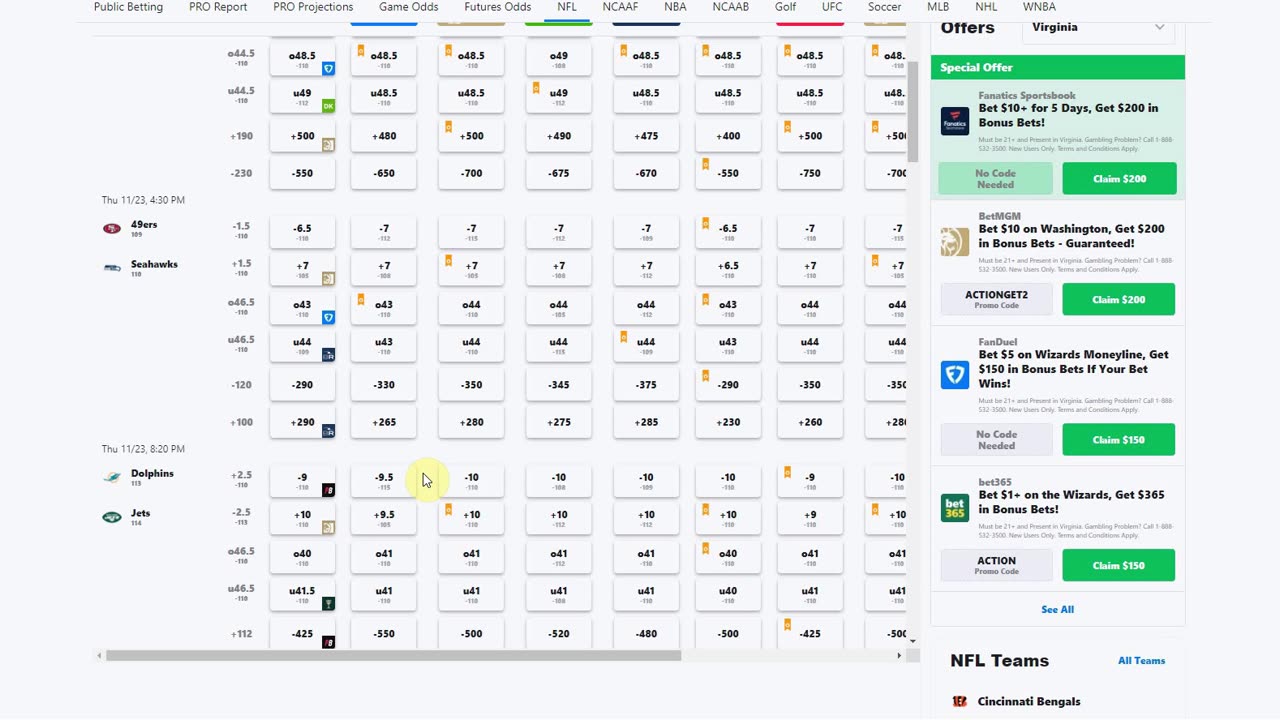Click the Dolphins team logo

click(x=111, y=478)
